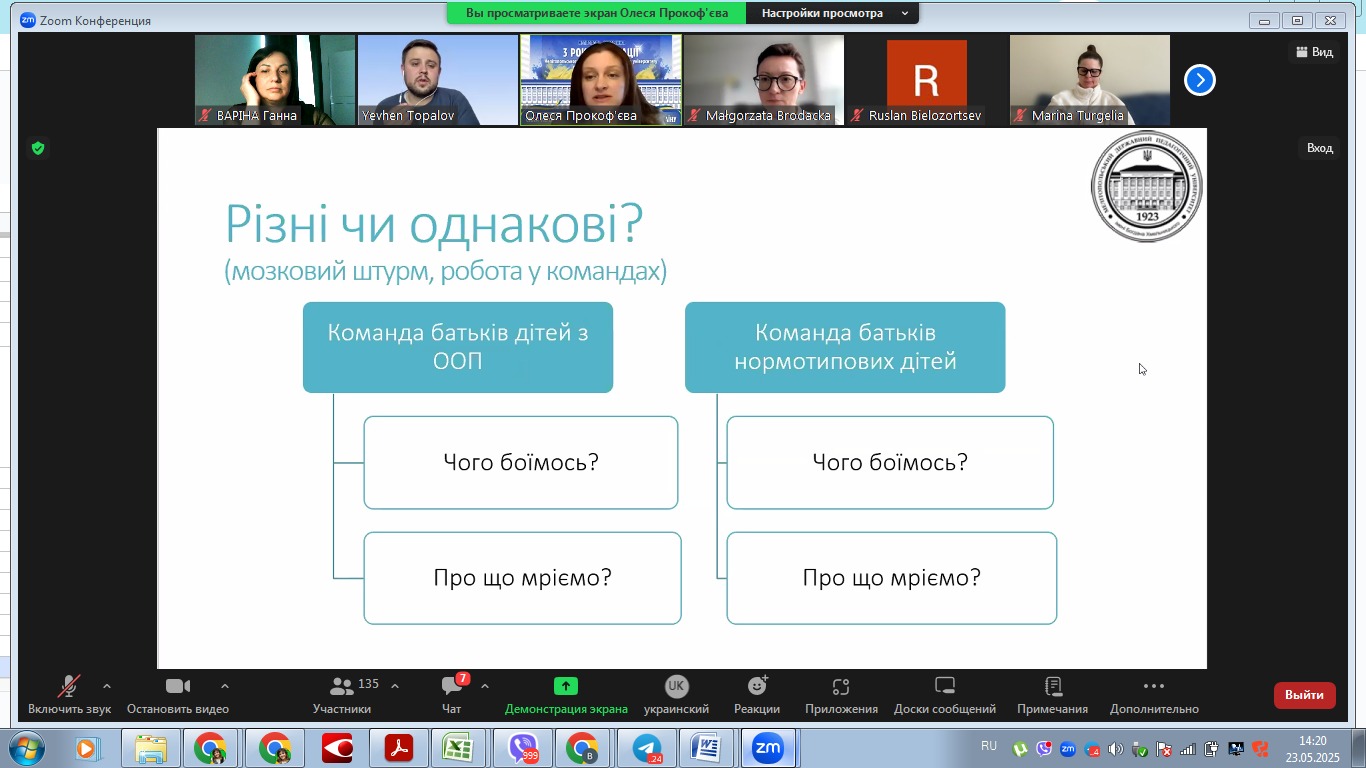Screen dimensions: 1366x768
Task: Click the Демонстрация экрана share screen icon
Action: point(566,686)
